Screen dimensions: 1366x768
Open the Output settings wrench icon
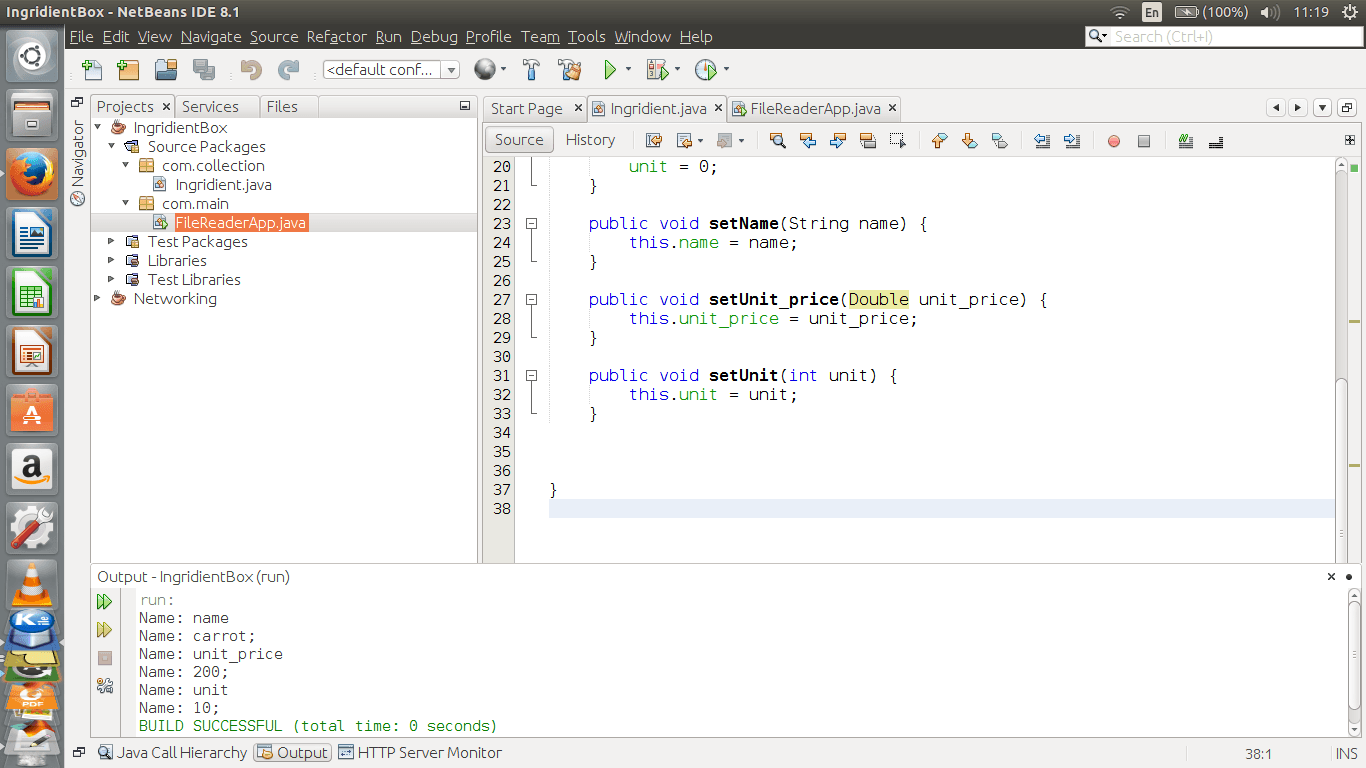tap(104, 685)
